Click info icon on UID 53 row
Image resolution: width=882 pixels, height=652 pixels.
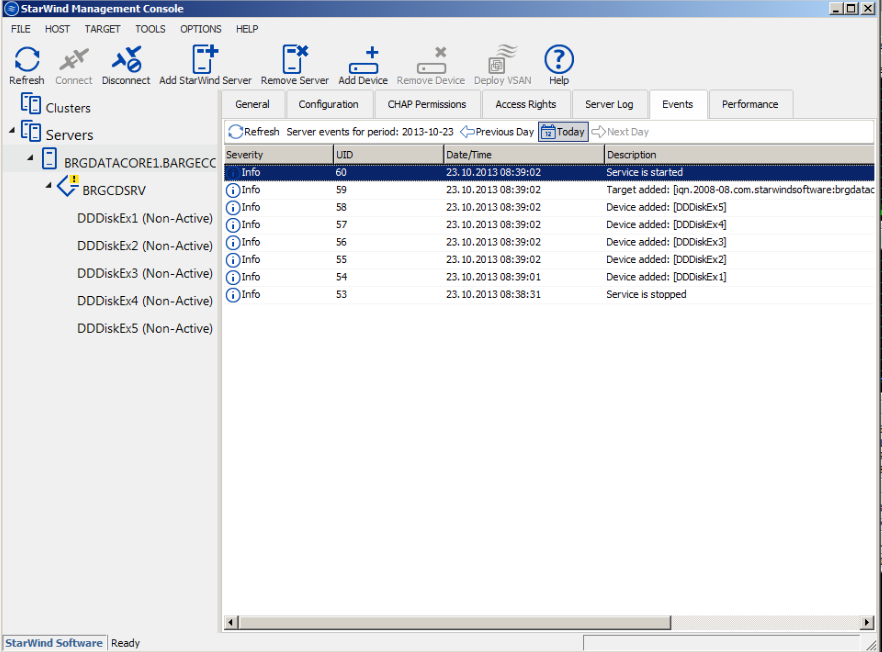click(232, 295)
